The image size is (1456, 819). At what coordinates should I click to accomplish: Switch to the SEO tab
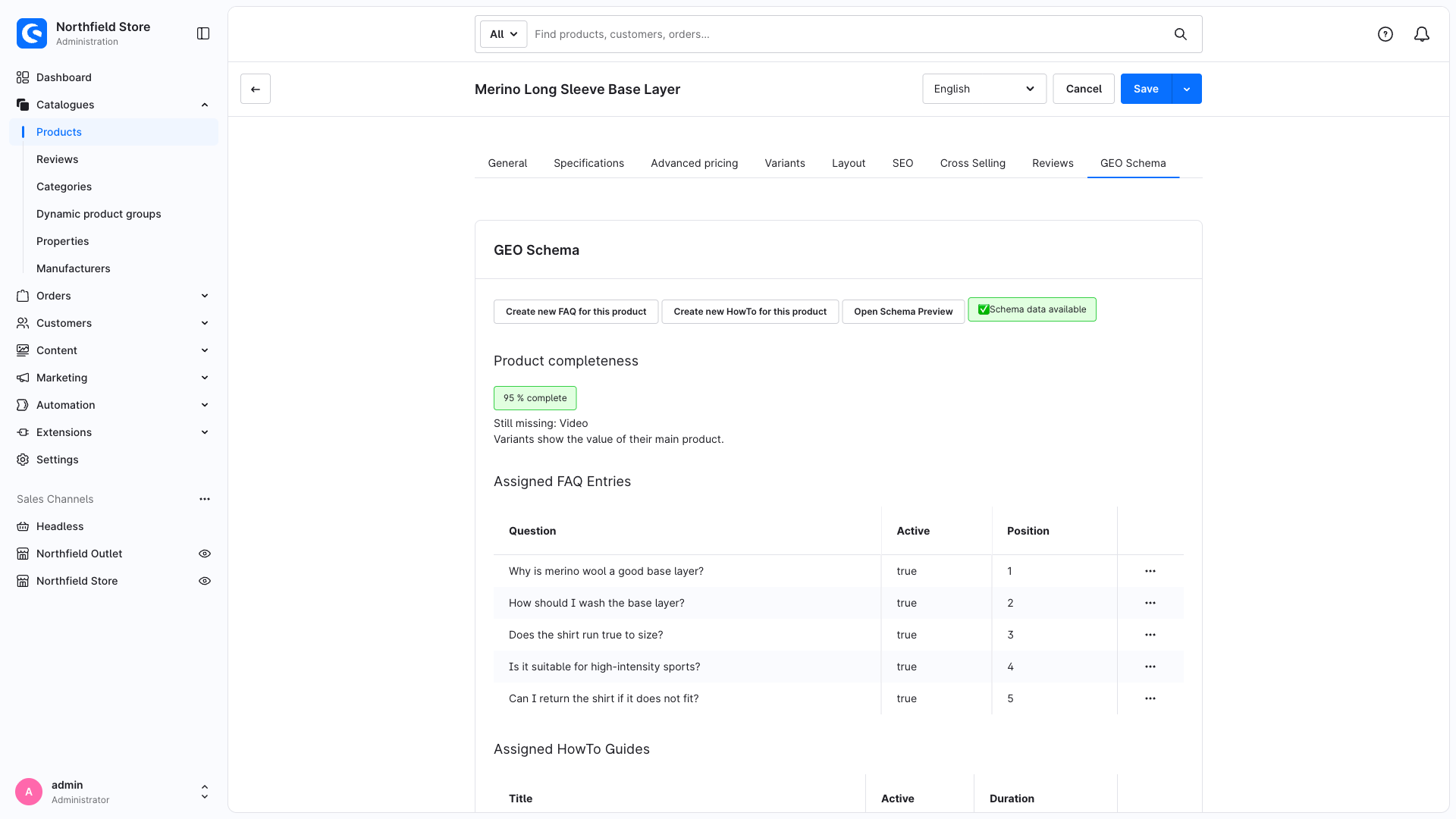(x=902, y=163)
